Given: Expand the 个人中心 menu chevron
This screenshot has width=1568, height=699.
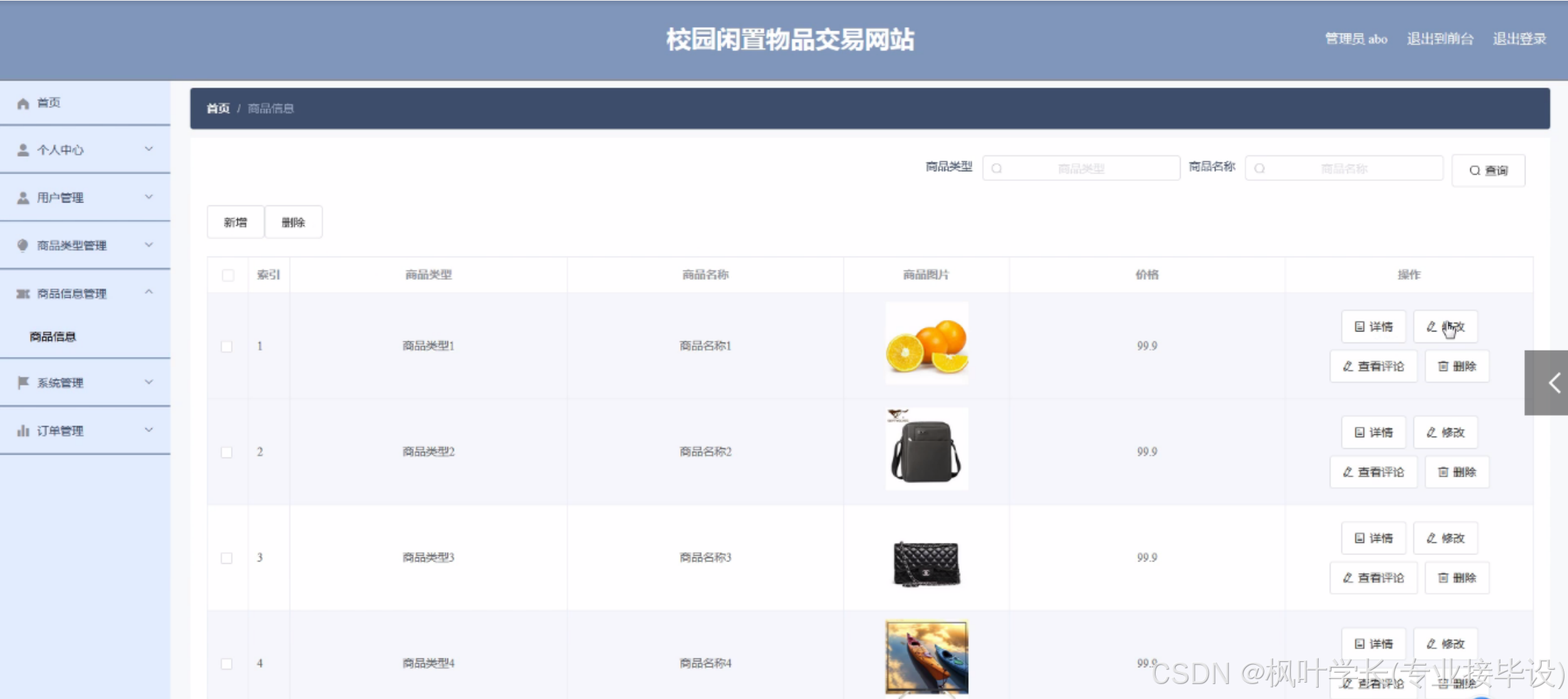Looking at the screenshot, I should tap(149, 149).
